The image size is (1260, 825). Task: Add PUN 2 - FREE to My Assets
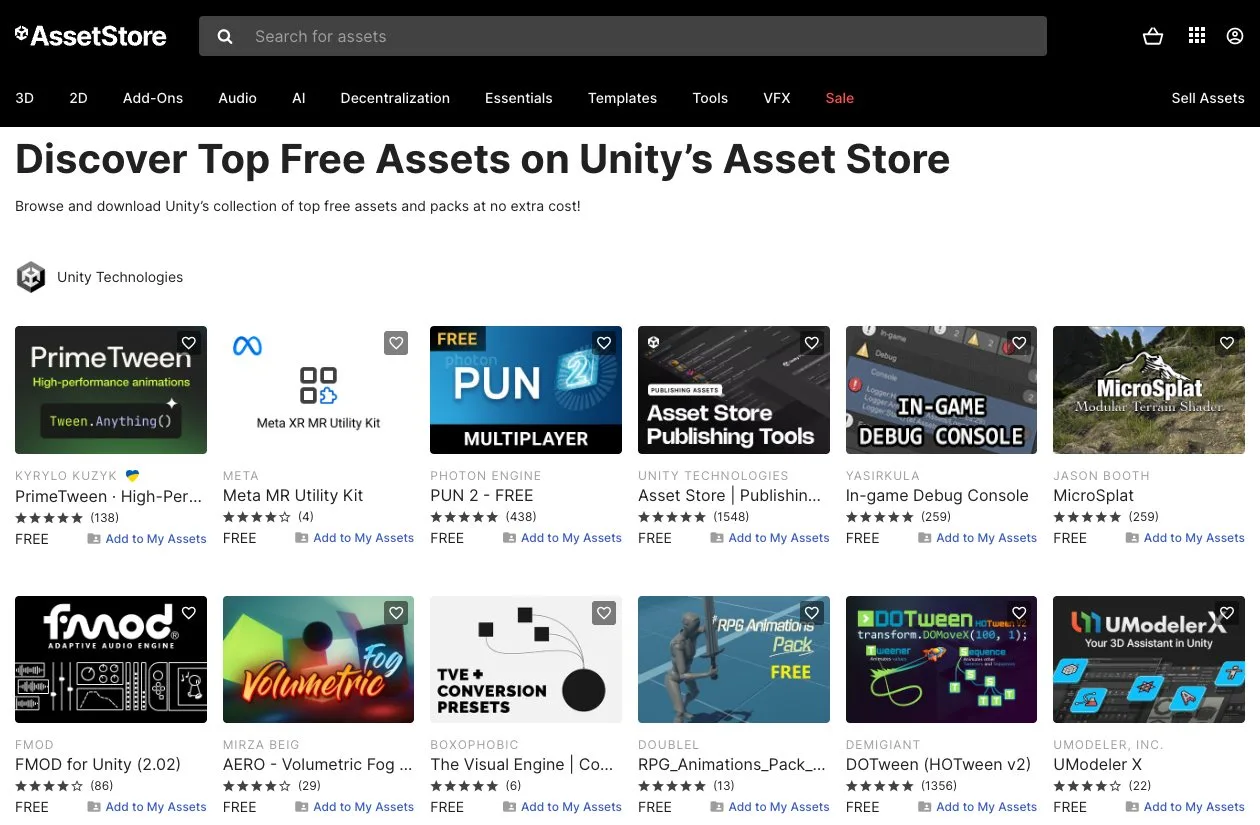click(562, 538)
